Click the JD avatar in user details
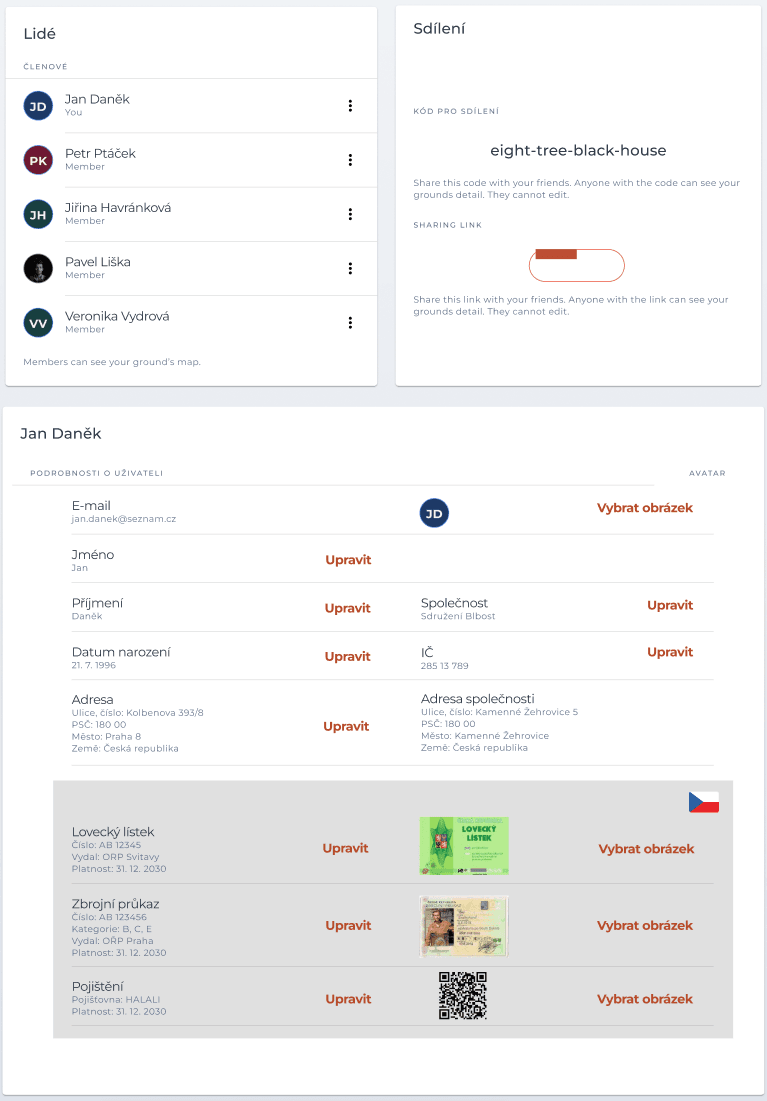 [434, 513]
